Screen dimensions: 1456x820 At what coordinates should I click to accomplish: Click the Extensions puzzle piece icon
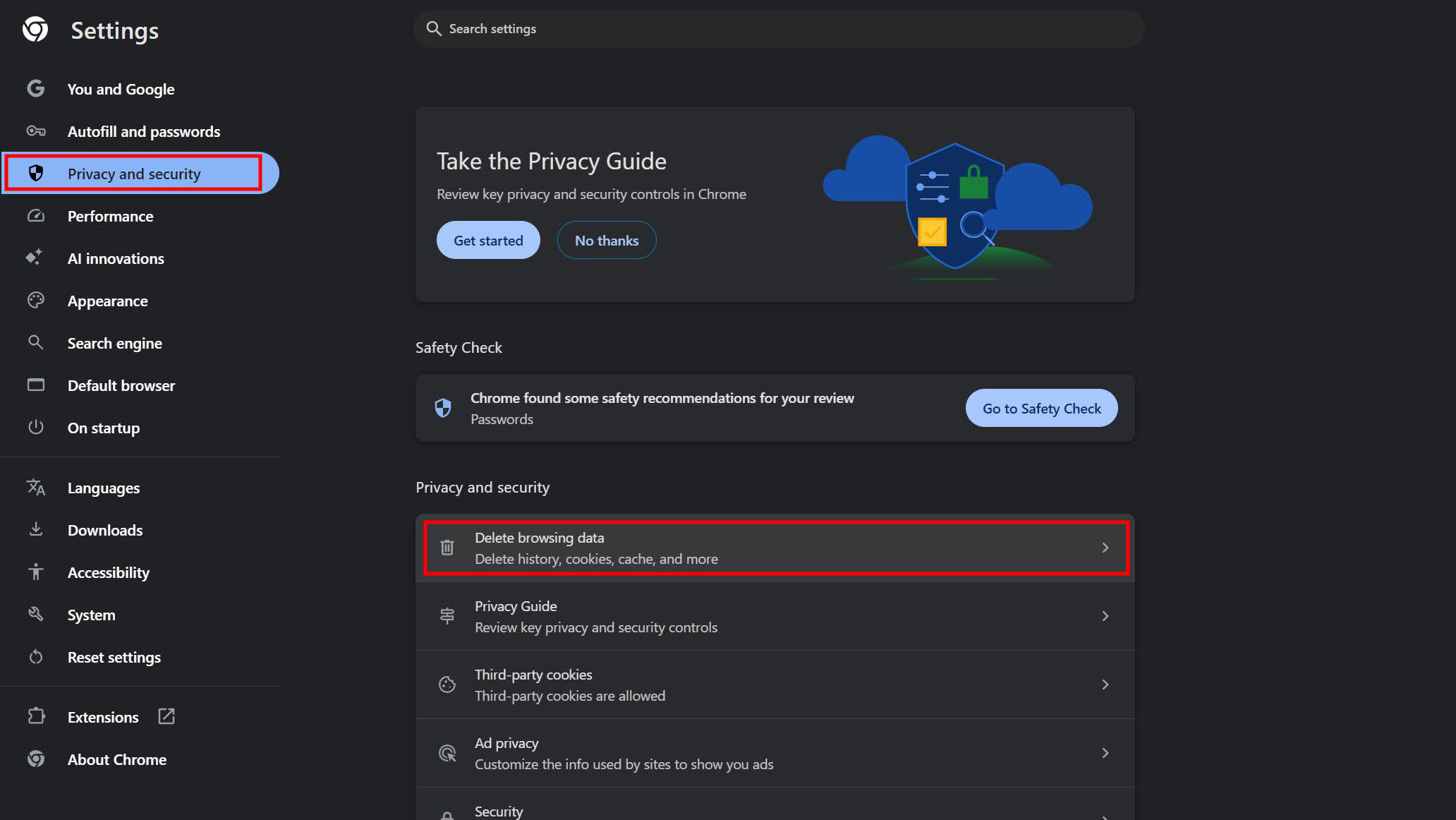point(36,716)
